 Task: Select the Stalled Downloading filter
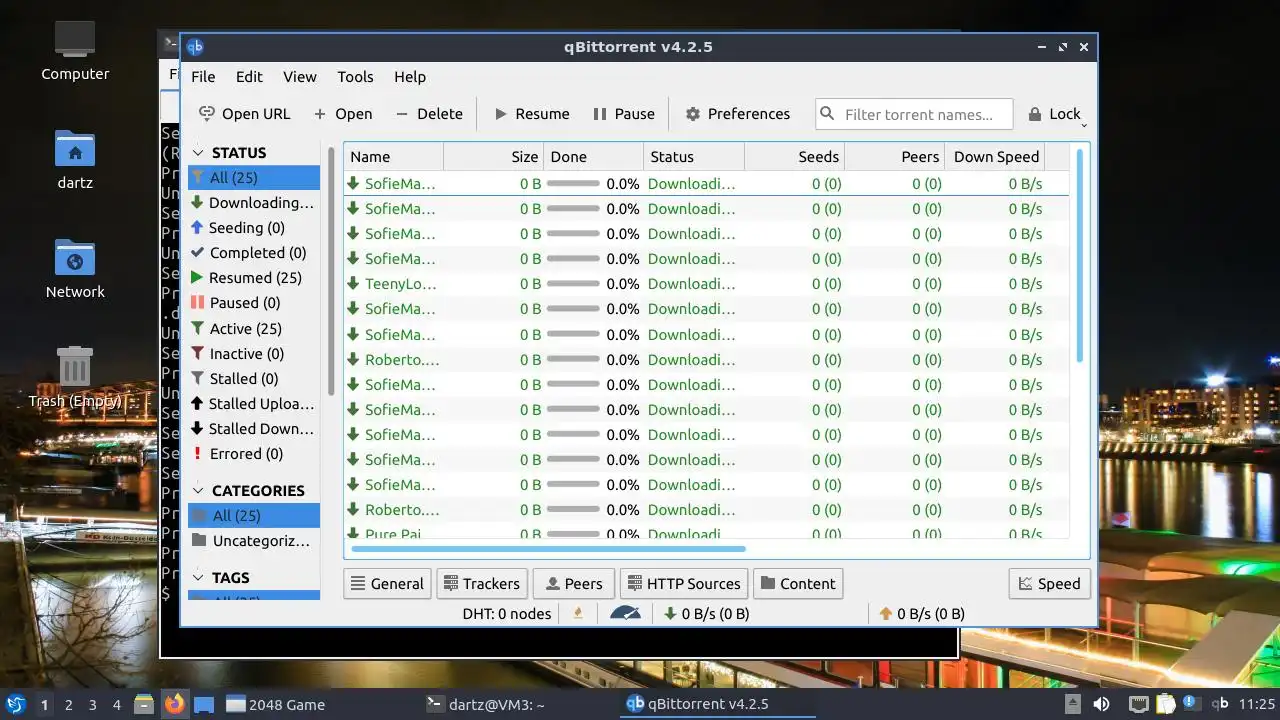pos(254,429)
